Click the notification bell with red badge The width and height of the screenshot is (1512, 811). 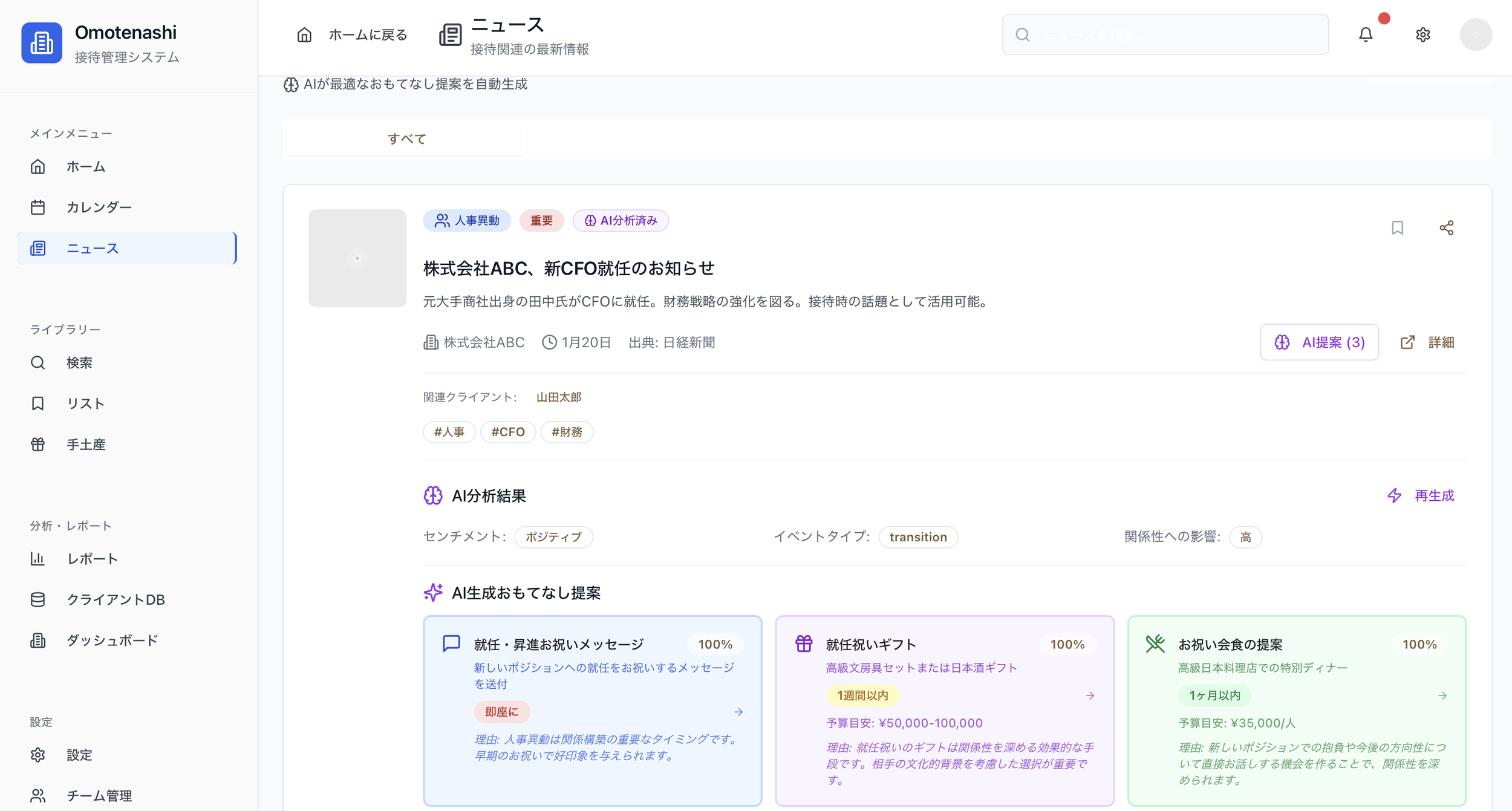point(1366,34)
